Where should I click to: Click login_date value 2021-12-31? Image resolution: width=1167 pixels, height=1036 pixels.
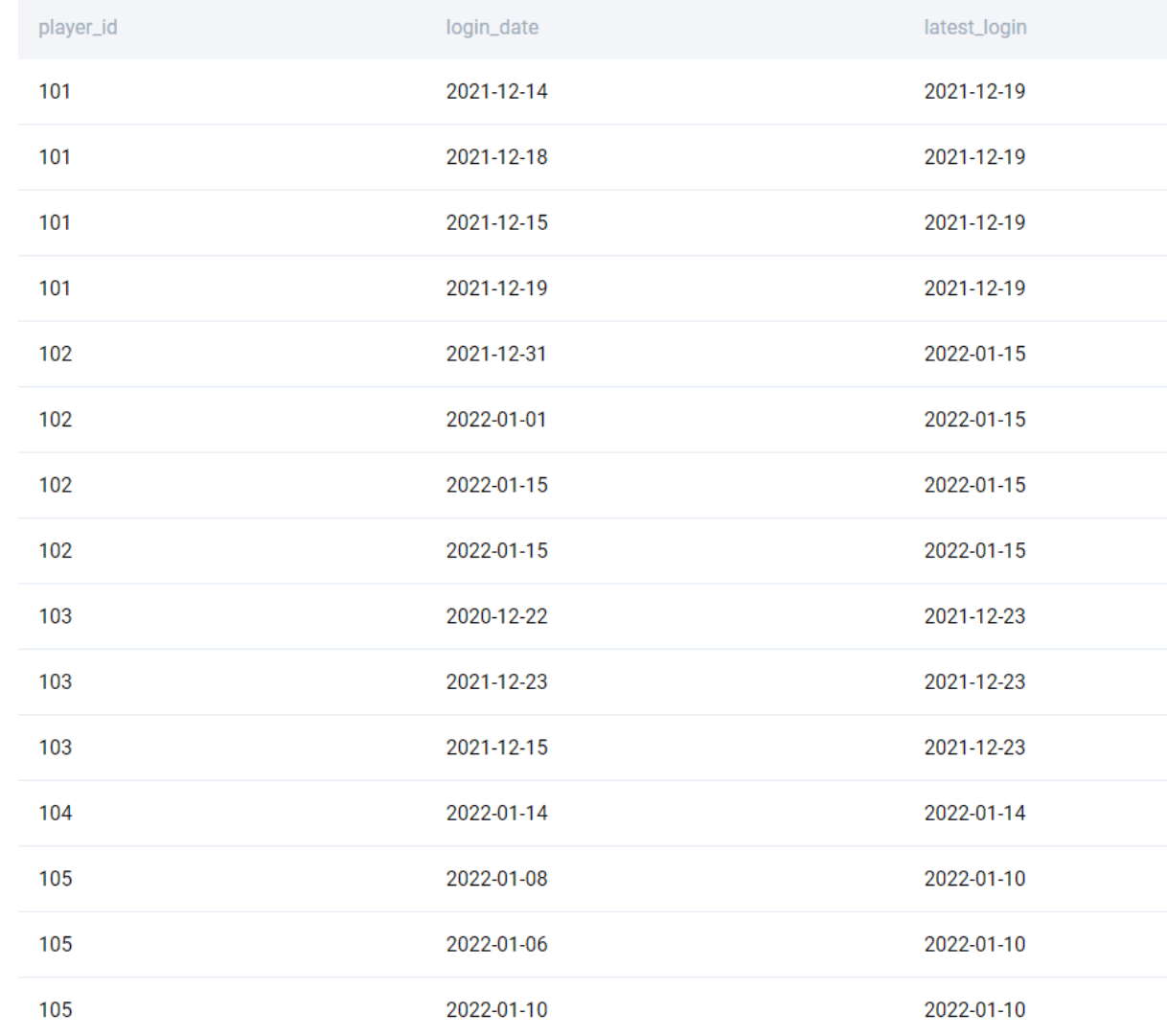[496, 354]
